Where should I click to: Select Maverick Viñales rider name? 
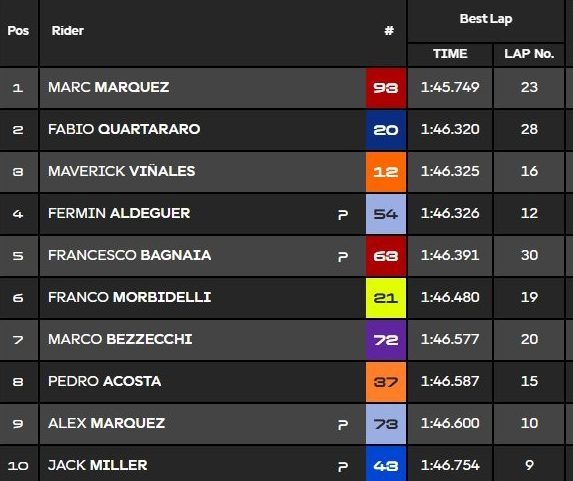coord(122,171)
